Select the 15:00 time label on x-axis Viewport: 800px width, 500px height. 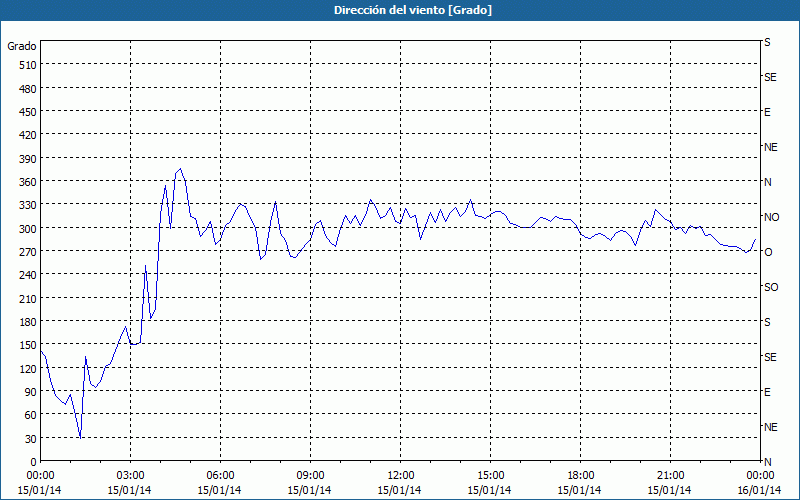click(x=490, y=476)
